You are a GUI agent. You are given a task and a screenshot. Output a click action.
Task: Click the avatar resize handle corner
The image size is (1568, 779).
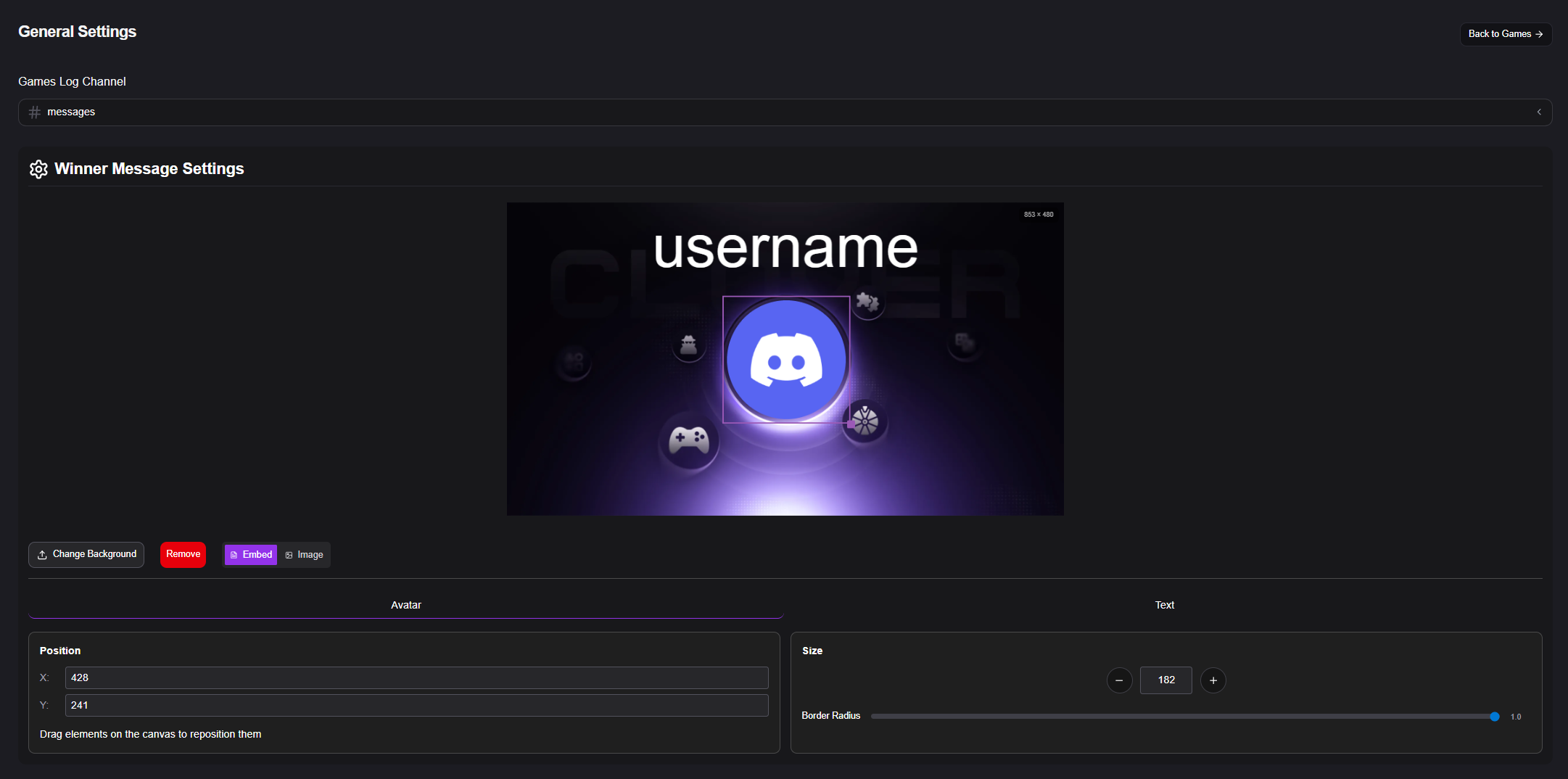click(x=850, y=424)
